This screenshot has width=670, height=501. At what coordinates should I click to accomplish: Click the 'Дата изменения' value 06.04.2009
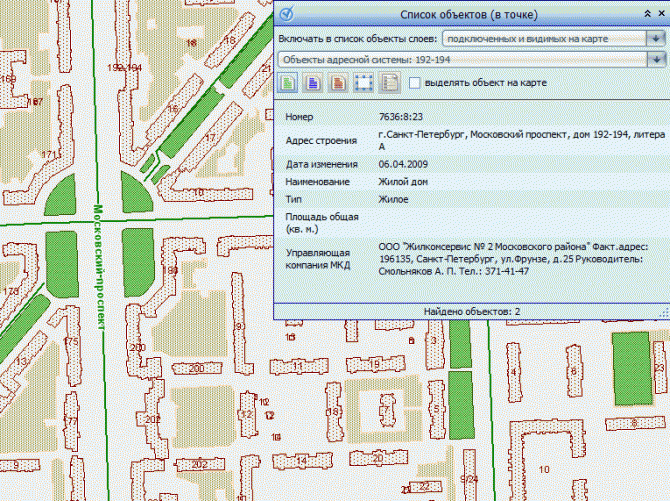(402, 164)
